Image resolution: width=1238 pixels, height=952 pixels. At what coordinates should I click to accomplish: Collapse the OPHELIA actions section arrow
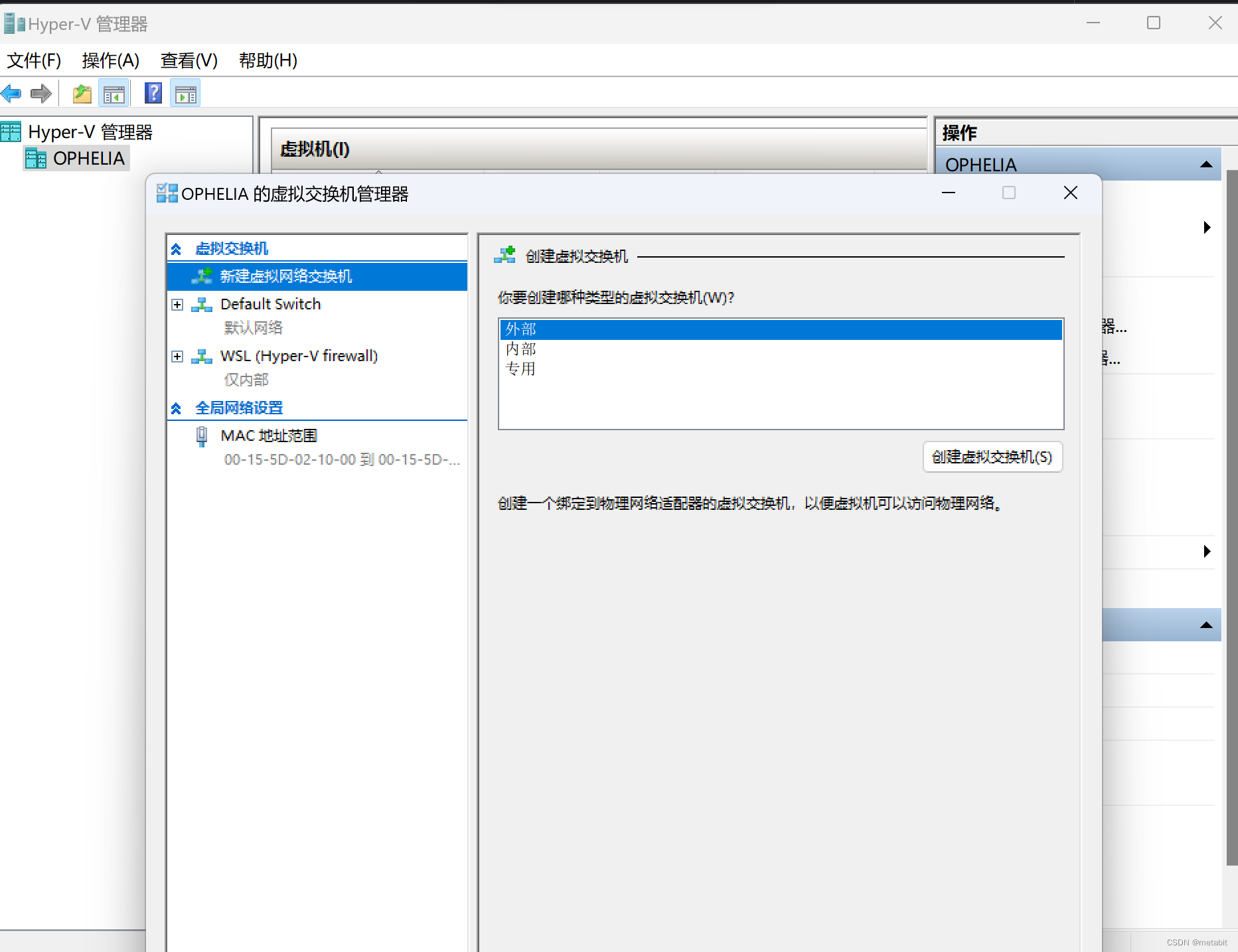(x=1207, y=165)
